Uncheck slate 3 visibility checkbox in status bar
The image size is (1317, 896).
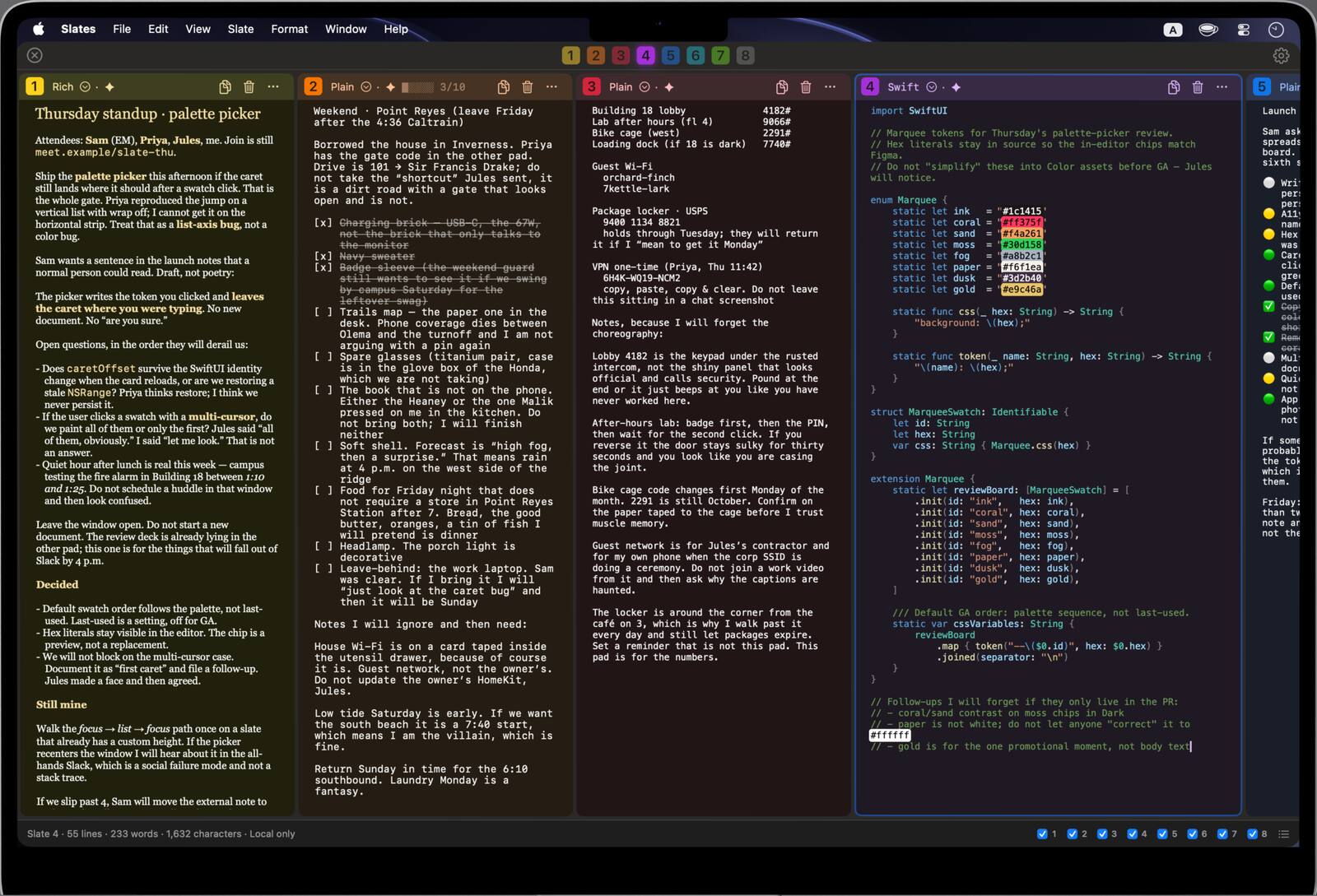coord(1102,833)
